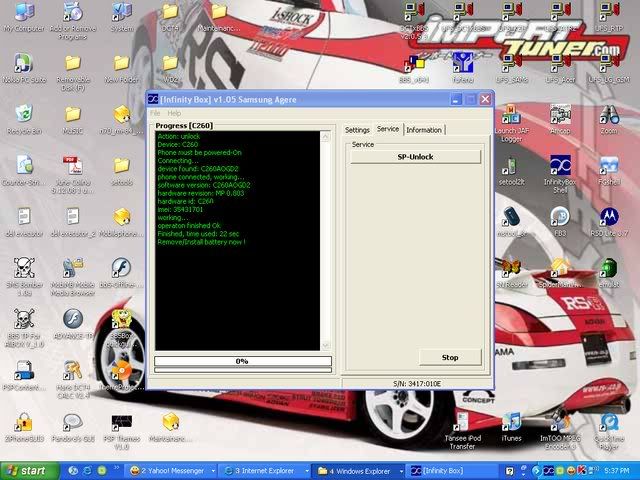
Task: Open Internet Explorer taskbar group
Action: tap(265, 471)
